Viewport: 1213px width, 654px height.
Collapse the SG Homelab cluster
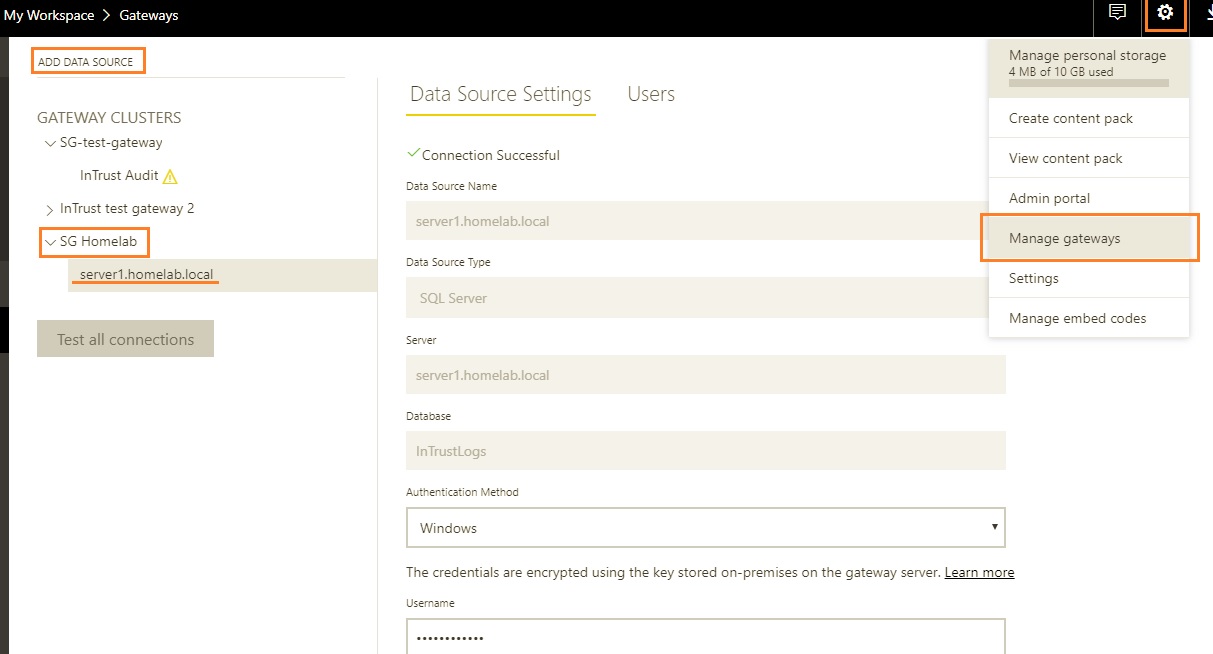coord(50,242)
